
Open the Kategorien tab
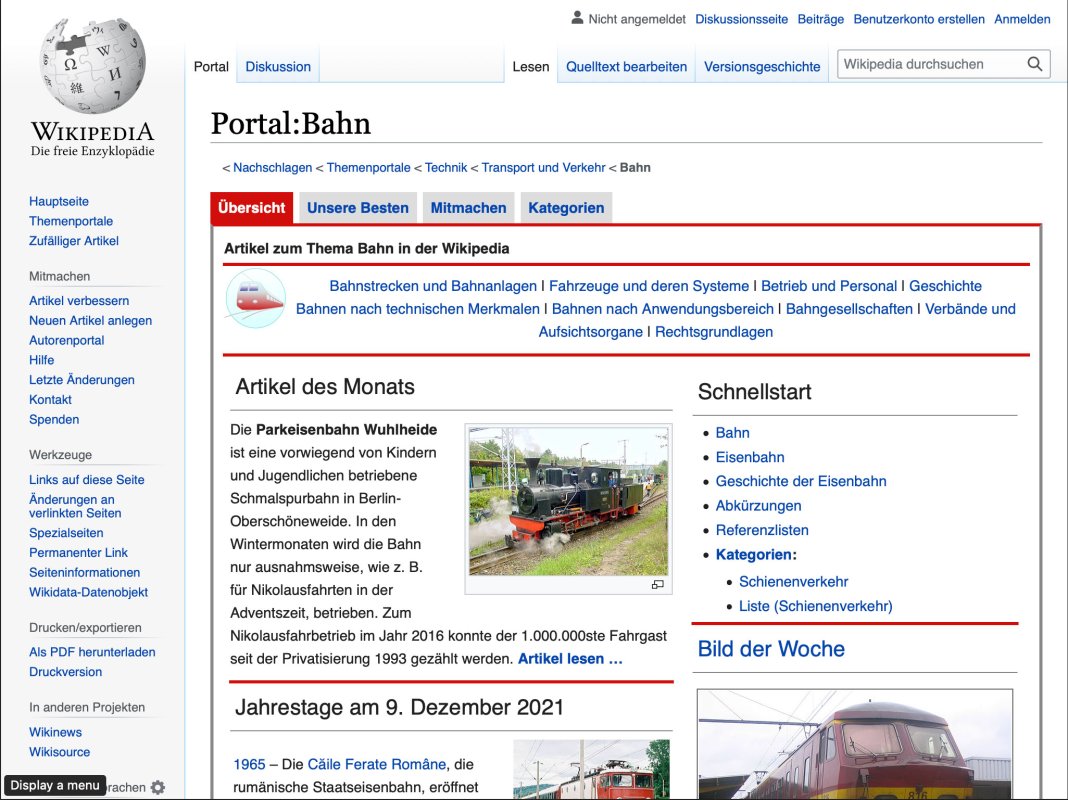click(566, 207)
